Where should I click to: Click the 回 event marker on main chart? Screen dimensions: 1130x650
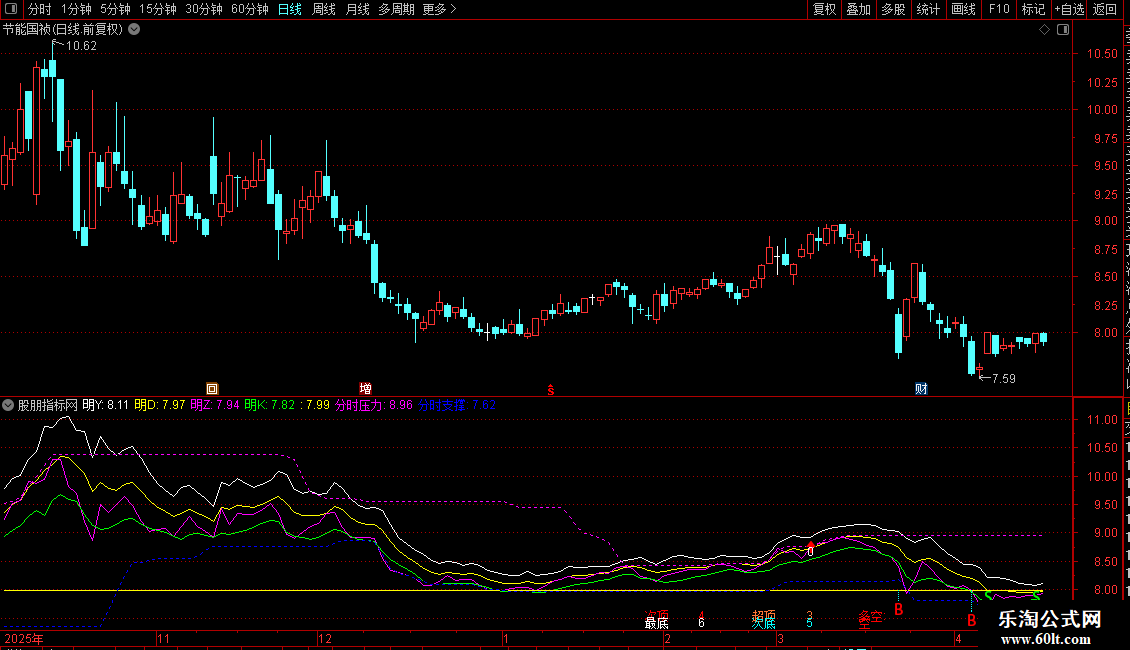(212, 388)
